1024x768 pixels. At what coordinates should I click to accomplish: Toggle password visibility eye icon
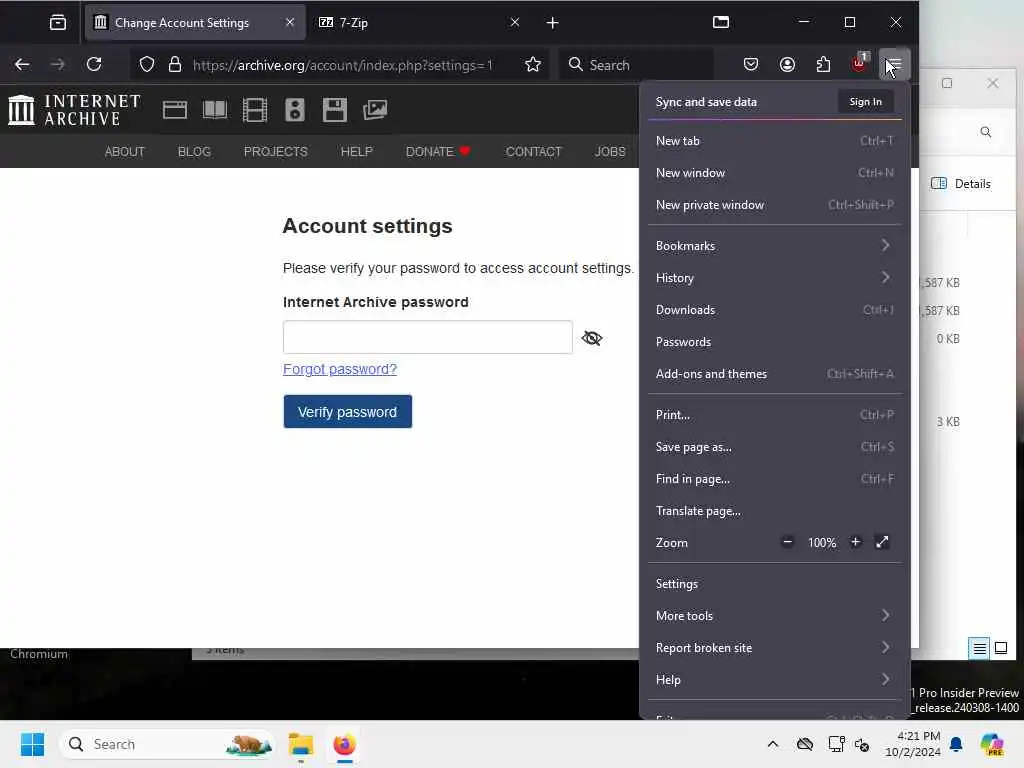[592, 338]
